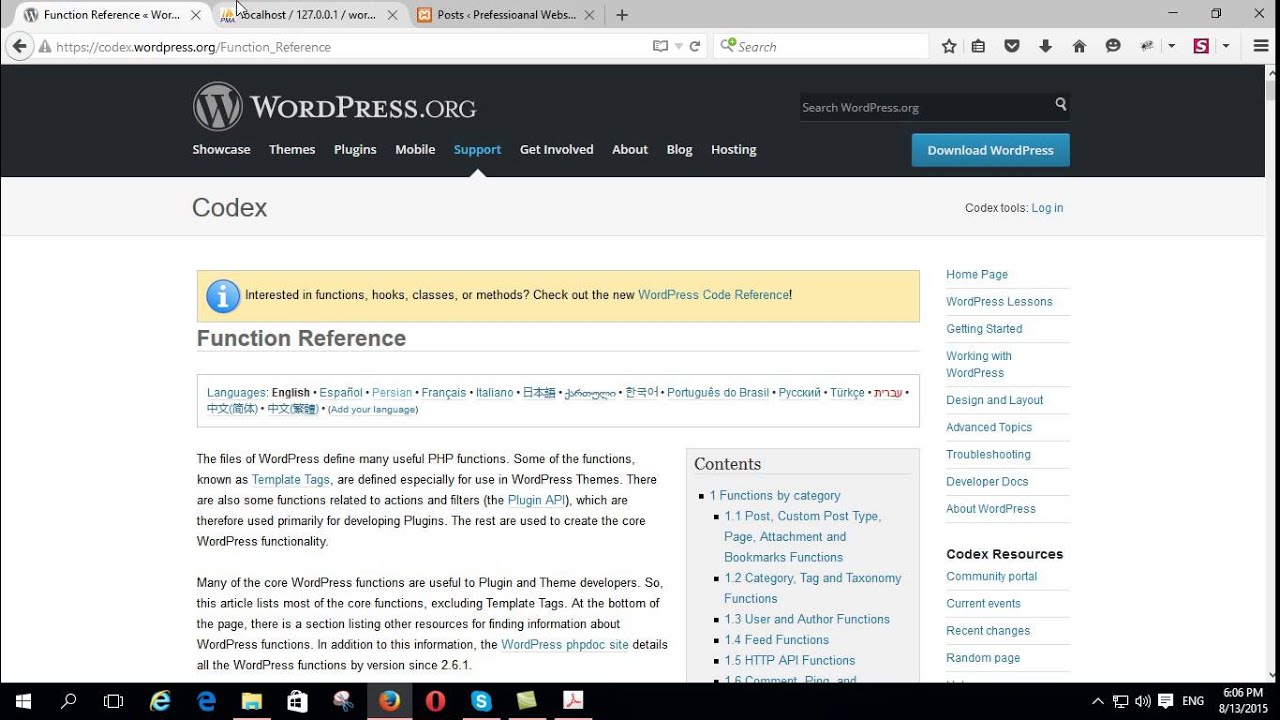Open the Firebug dropdown arrow
This screenshot has height=720, width=1280.
[1171, 46]
